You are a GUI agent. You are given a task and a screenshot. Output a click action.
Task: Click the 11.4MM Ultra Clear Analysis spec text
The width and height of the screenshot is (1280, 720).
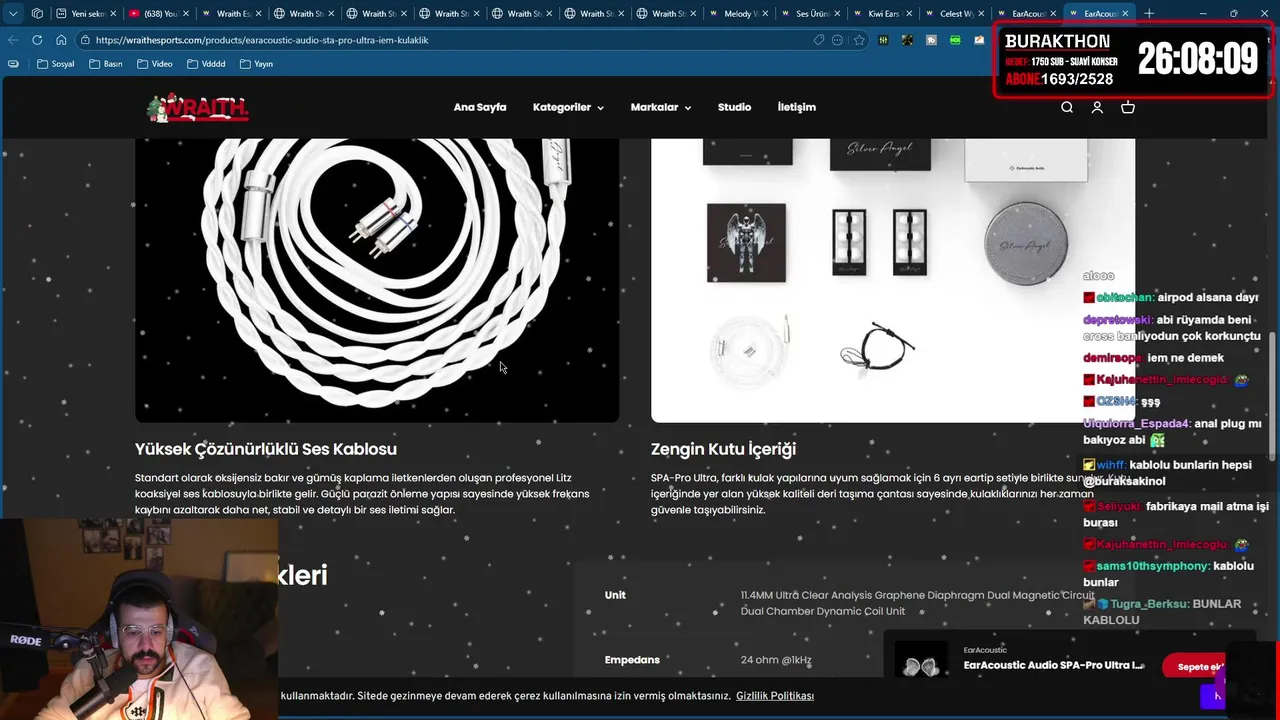[917, 603]
